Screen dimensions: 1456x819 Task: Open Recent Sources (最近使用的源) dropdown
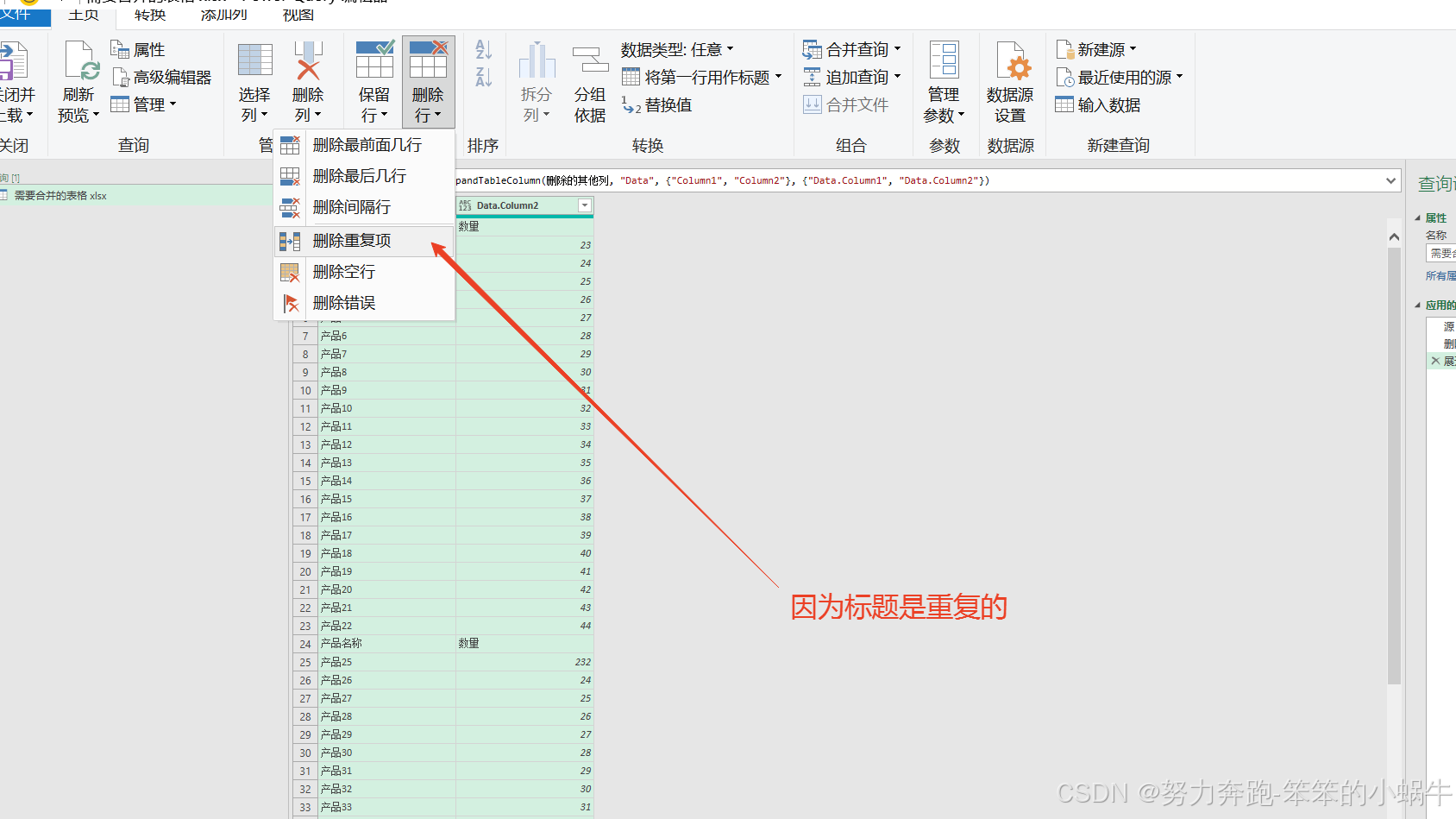coord(1120,78)
